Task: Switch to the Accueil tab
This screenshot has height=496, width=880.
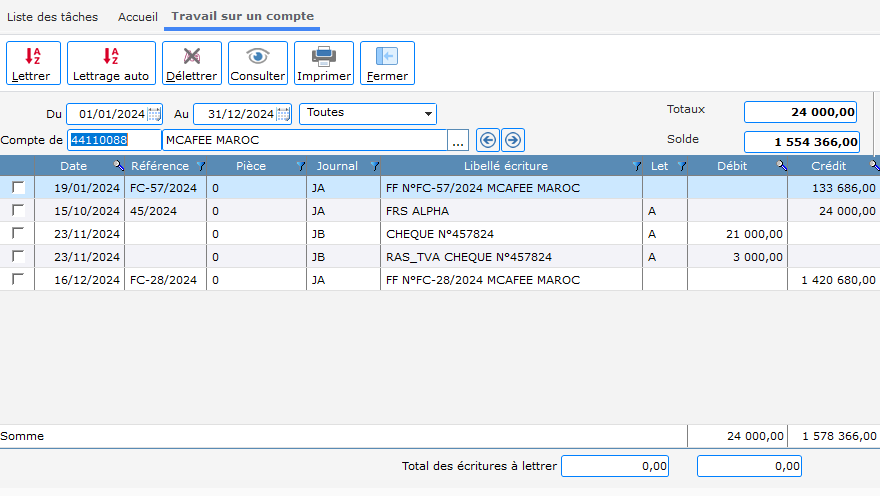Action: pos(138,17)
